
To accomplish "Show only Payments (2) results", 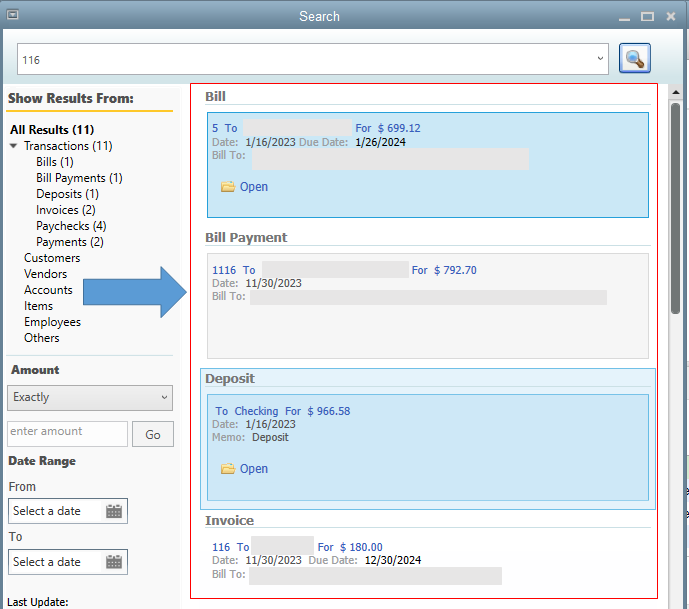I will tap(70, 242).
